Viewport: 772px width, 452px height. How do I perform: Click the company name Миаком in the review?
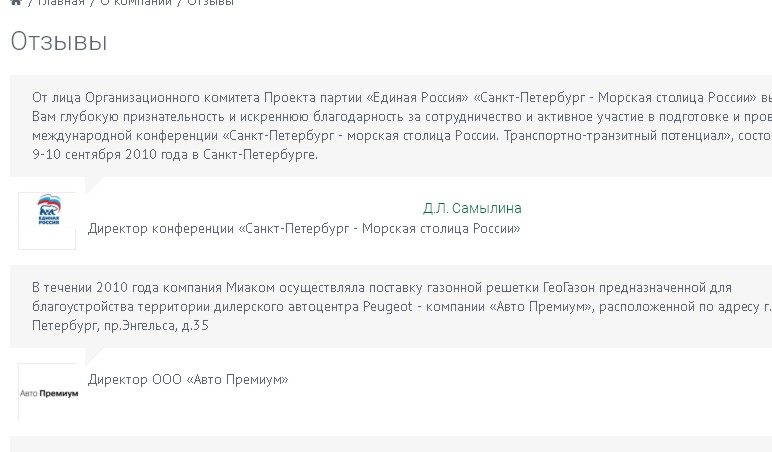click(x=246, y=288)
